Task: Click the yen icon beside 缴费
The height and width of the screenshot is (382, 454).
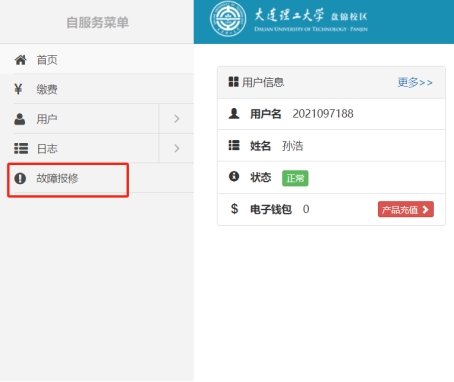Action: click(x=18, y=89)
